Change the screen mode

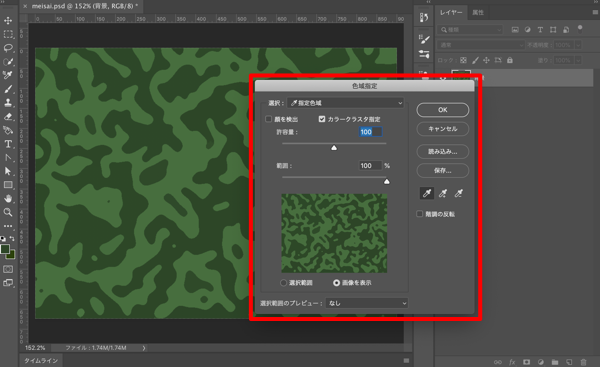[x=8, y=283]
